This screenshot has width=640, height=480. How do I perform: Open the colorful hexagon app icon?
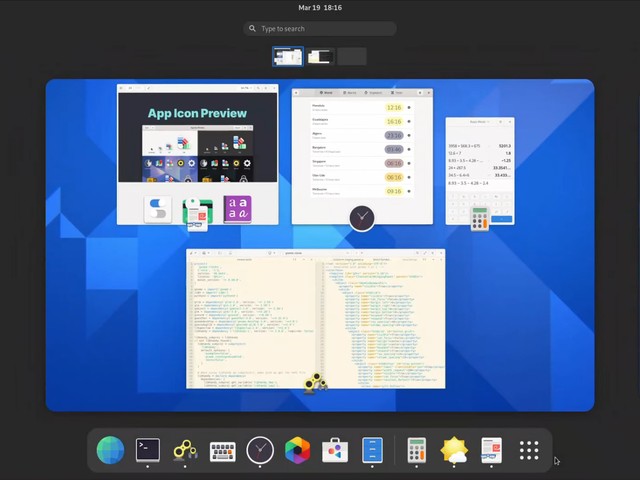(297, 450)
